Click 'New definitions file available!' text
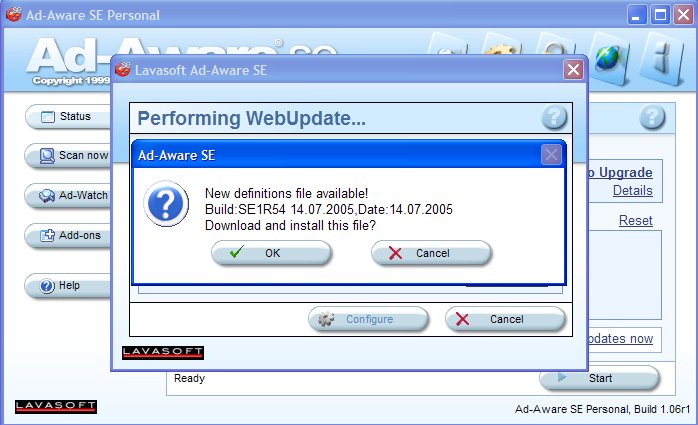 pos(286,194)
